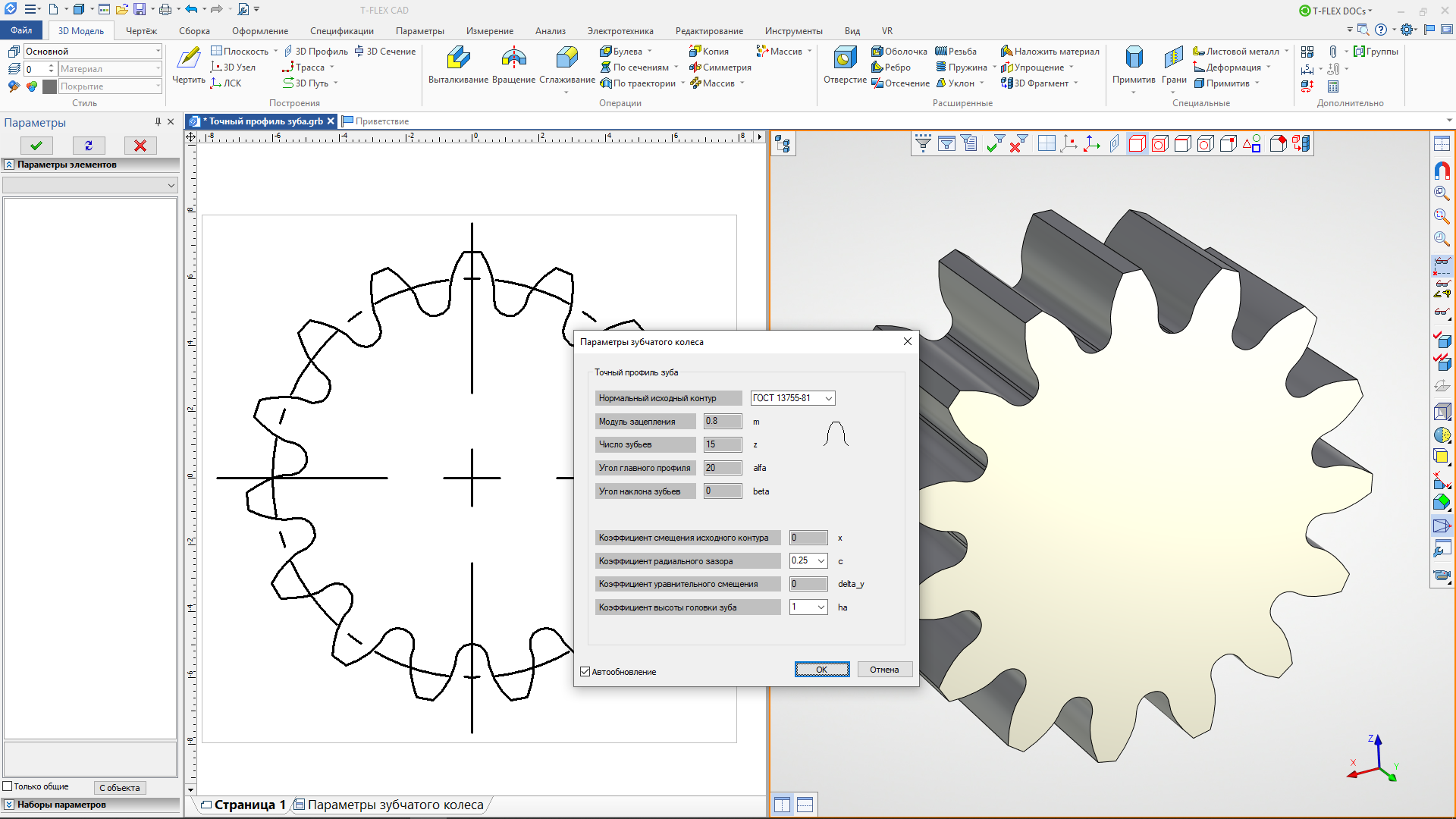Open the ГОСТ 13755-81 contour dropdown
The height and width of the screenshot is (819, 1456).
pos(828,398)
